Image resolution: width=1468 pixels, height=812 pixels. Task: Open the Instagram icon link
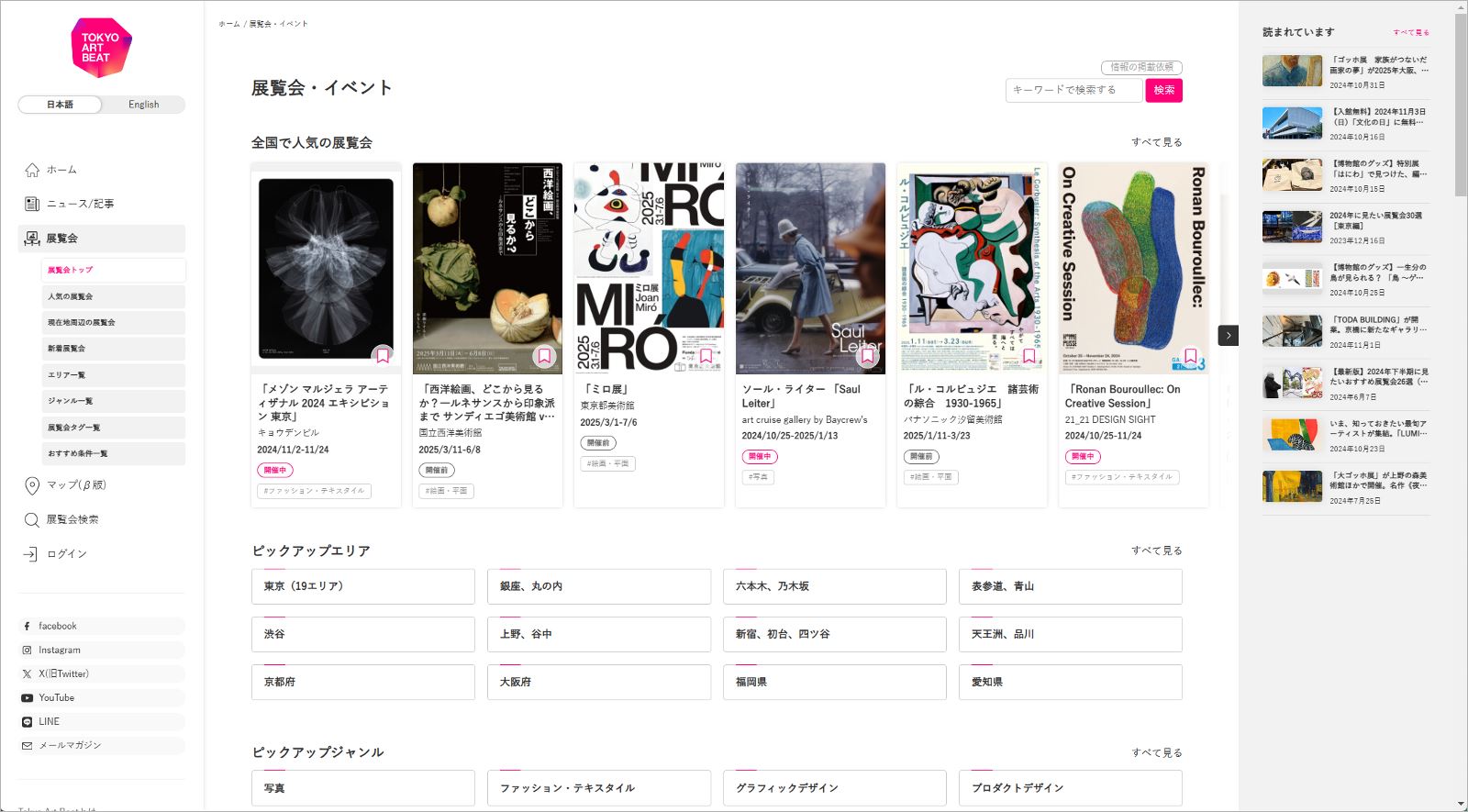click(27, 650)
